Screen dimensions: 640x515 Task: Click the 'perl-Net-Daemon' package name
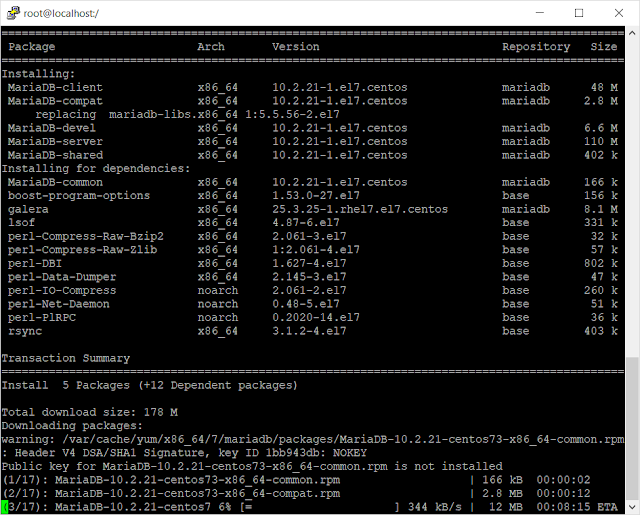[58, 304]
